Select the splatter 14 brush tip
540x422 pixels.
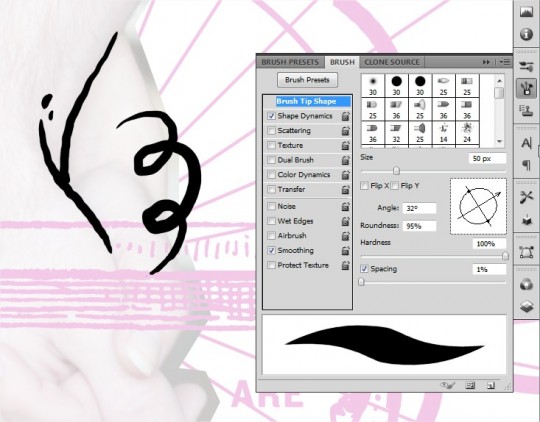(444, 133)
